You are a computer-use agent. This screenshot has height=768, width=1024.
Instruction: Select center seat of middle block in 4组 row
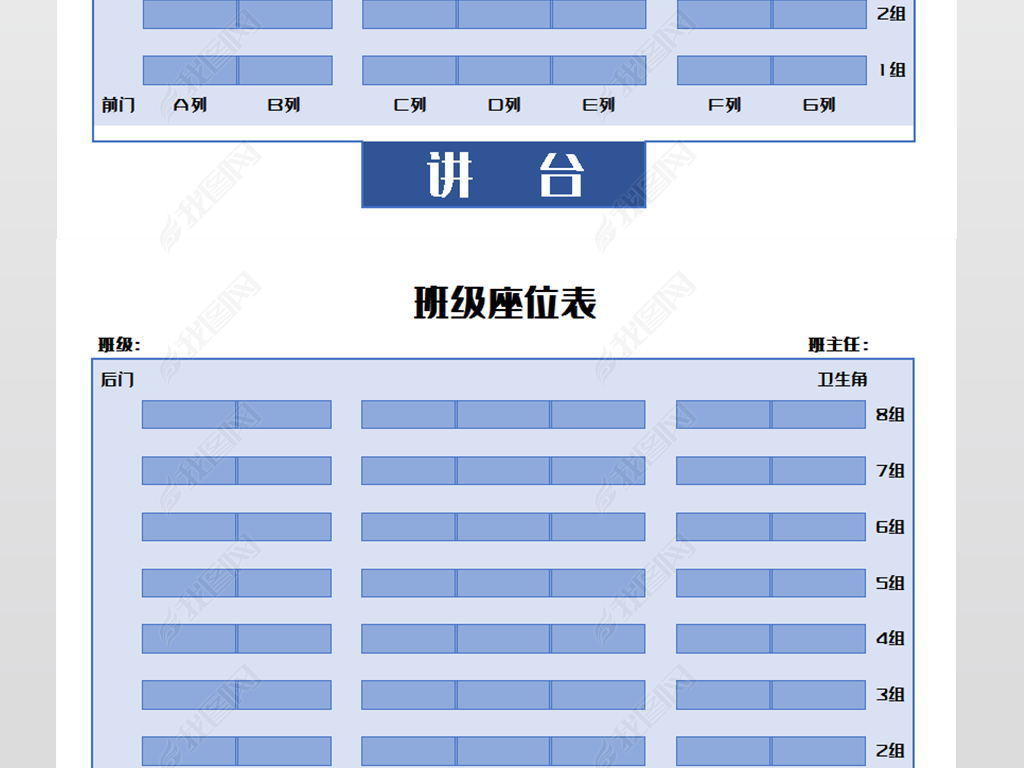click(x=503, y=639)
